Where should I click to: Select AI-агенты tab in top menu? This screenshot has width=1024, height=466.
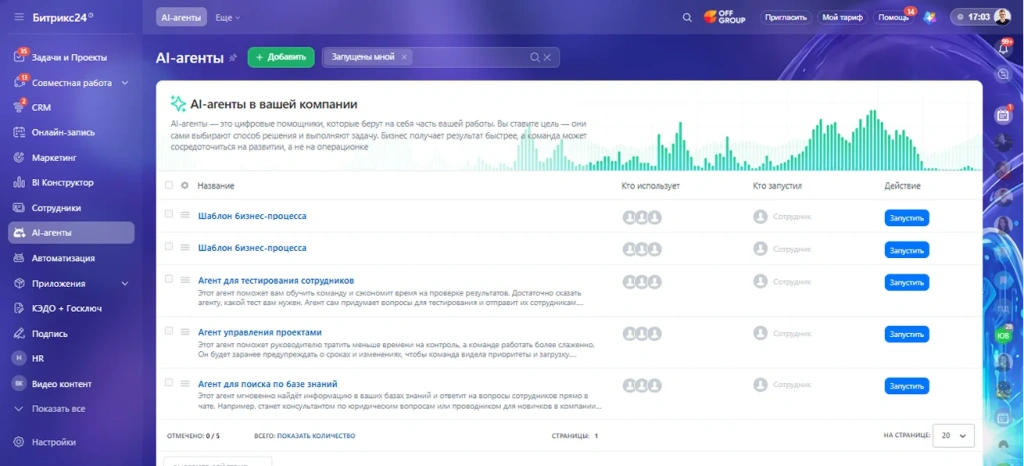click(x=182, y=18)
